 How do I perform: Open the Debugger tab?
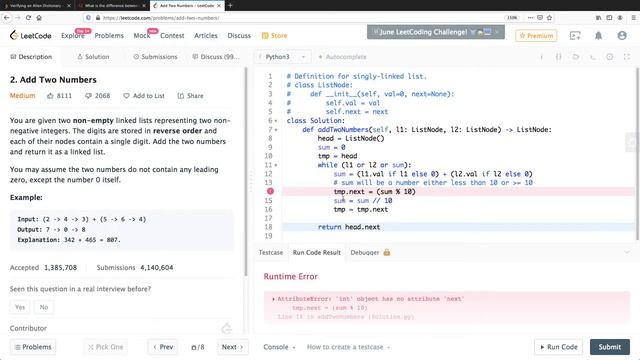[x=370, y=253]
